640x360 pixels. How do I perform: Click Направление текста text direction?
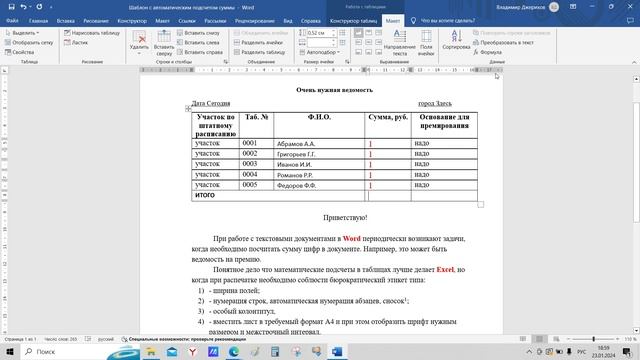coord(400,43)
